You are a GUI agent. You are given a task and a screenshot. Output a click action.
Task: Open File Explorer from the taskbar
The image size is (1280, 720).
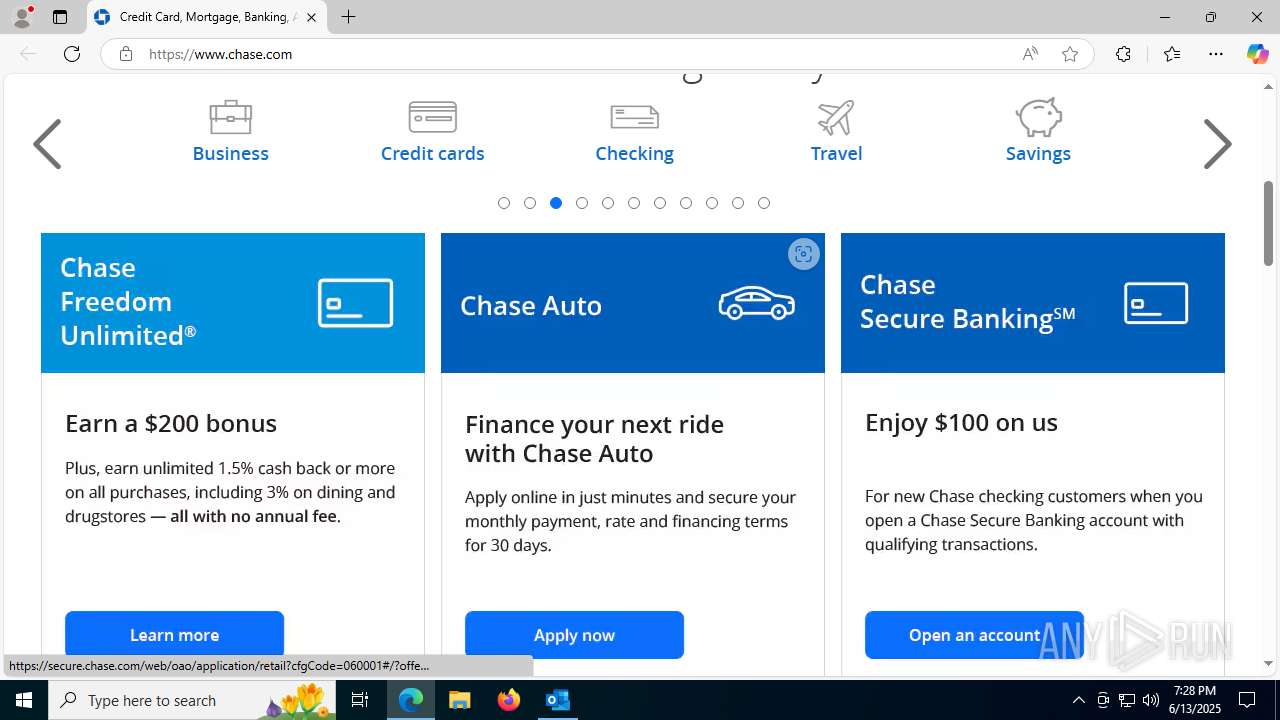pyautogui.click(x=459, y=700)
